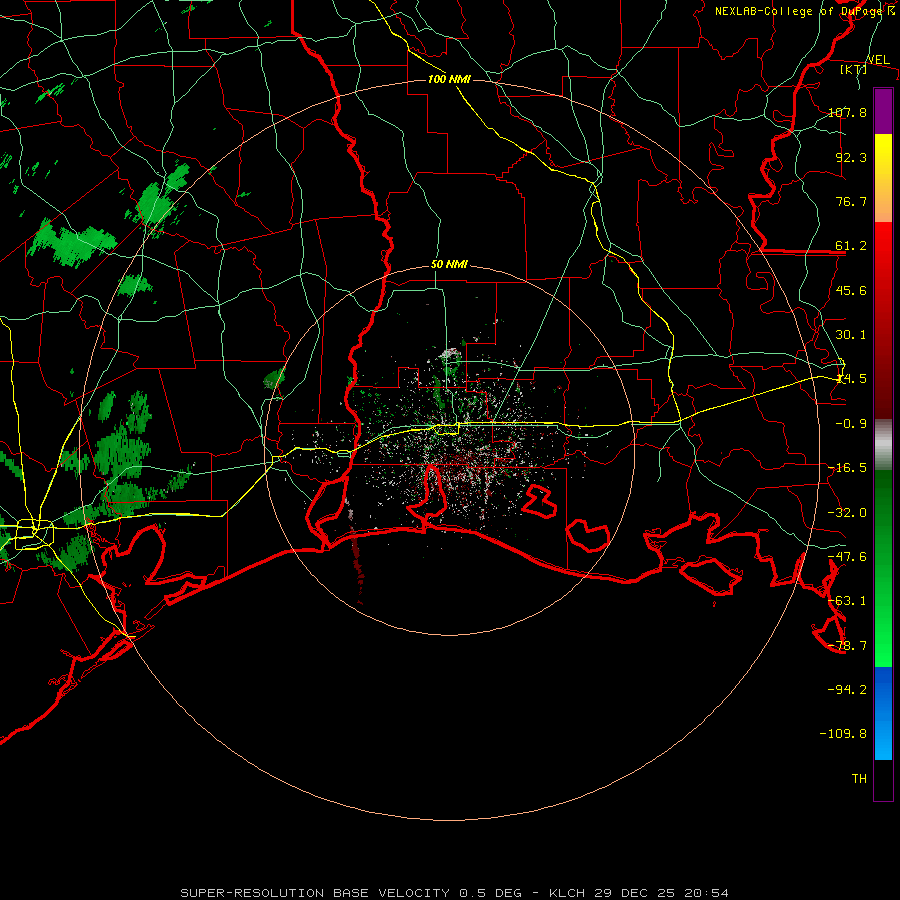Viewport: 900px width, 900px height.
Task: Select the -109.8 value on velocity scale
Action: click(x=843, y=734)
